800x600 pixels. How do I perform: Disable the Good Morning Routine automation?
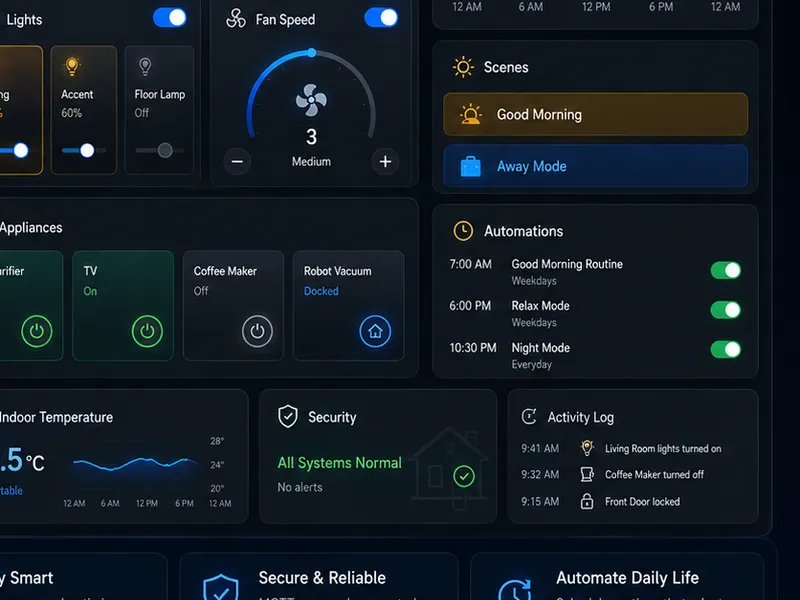(x=726, y=270)
